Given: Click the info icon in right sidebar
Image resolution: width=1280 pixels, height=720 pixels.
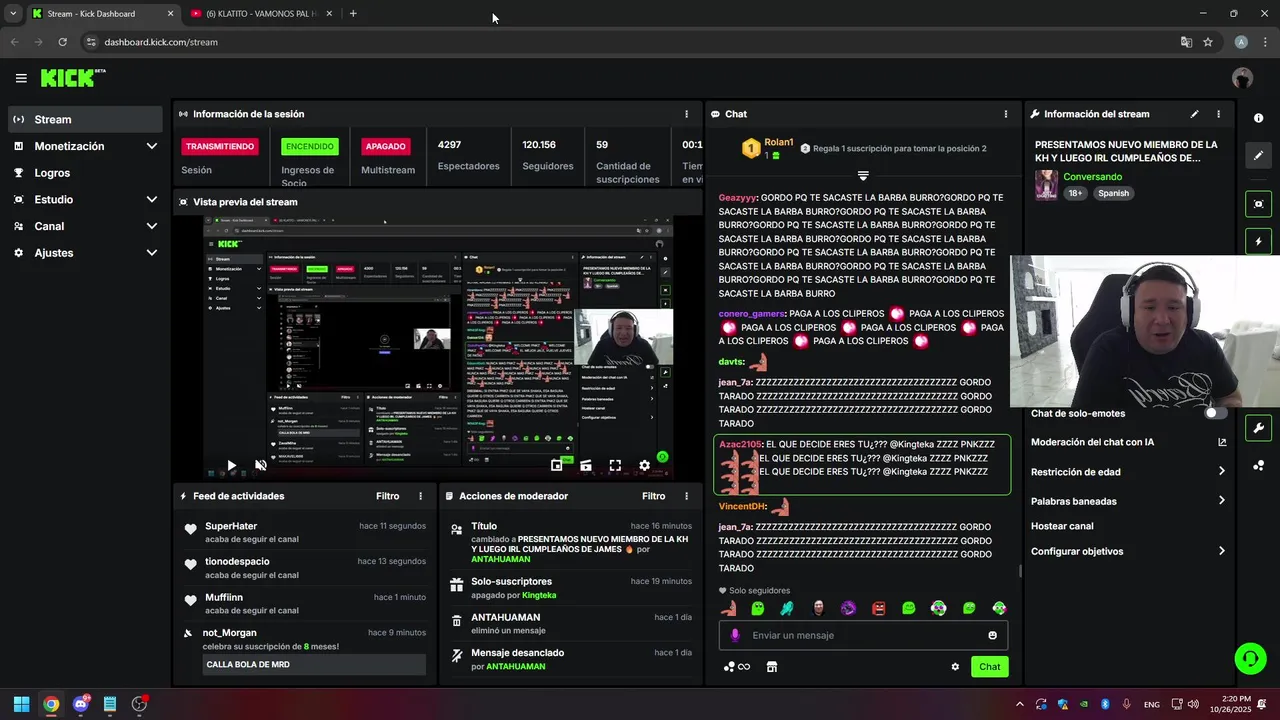Looking at the screenshot, I should (x=1258, y=118).
